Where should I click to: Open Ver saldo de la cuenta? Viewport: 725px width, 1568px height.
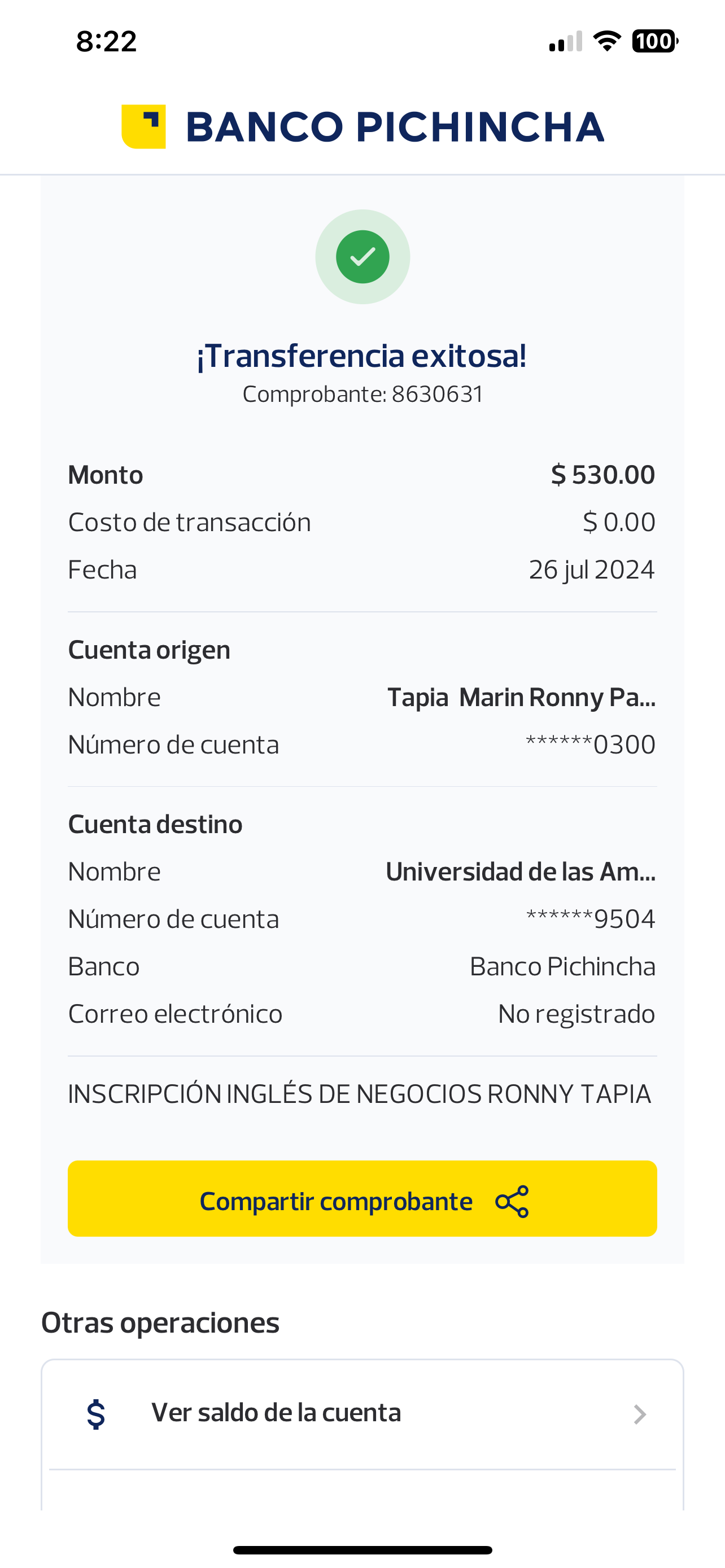click(x=276, y=1413)
